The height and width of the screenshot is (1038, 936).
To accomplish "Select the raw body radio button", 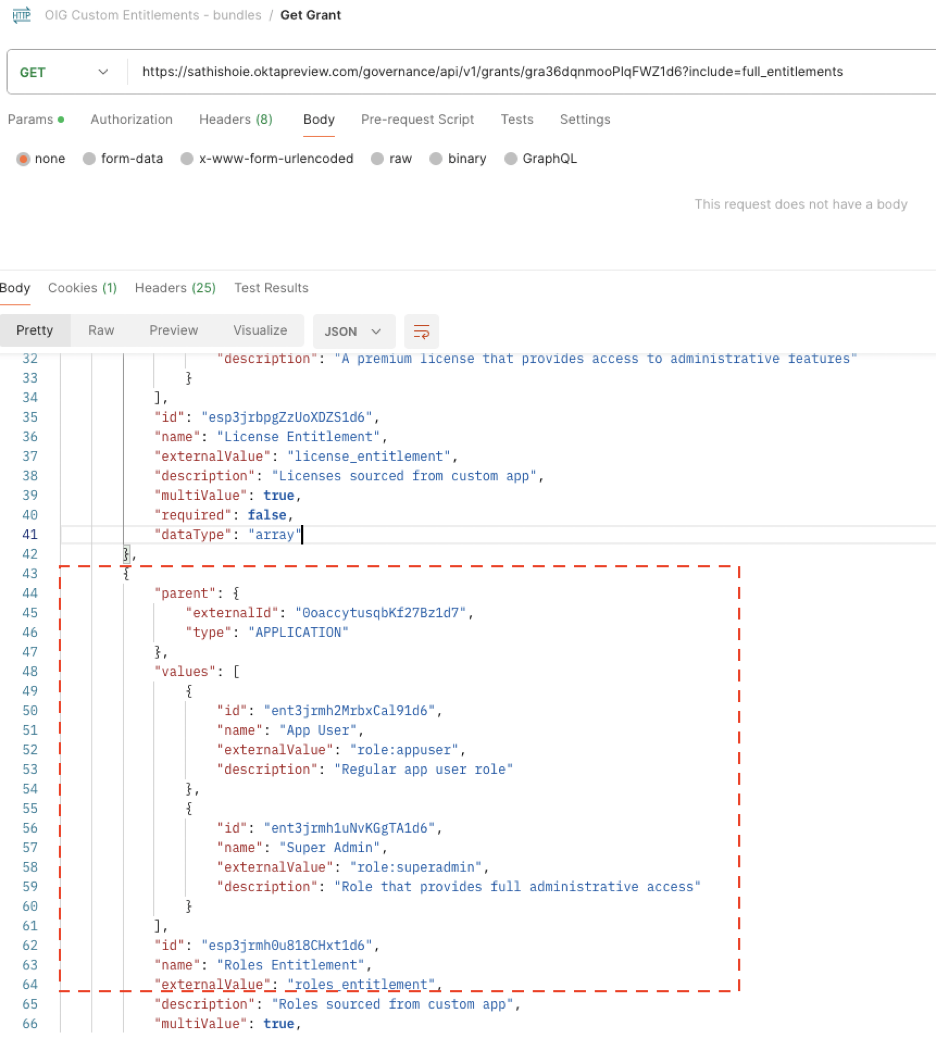I will [x=377, y=159].
